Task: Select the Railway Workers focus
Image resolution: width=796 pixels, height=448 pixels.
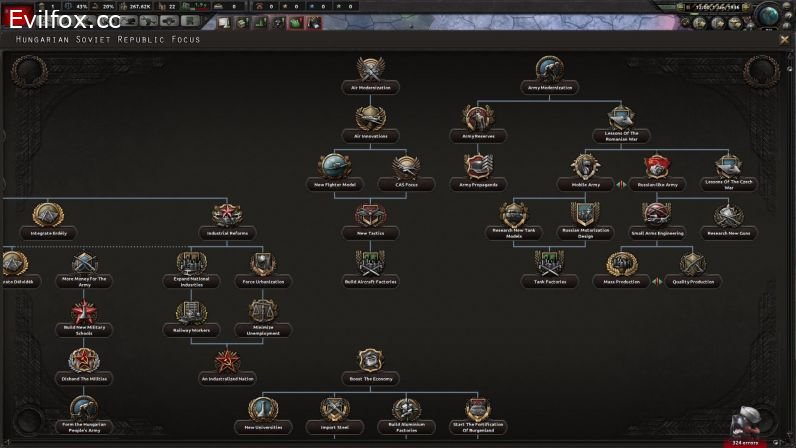Action: pos(191,314)
